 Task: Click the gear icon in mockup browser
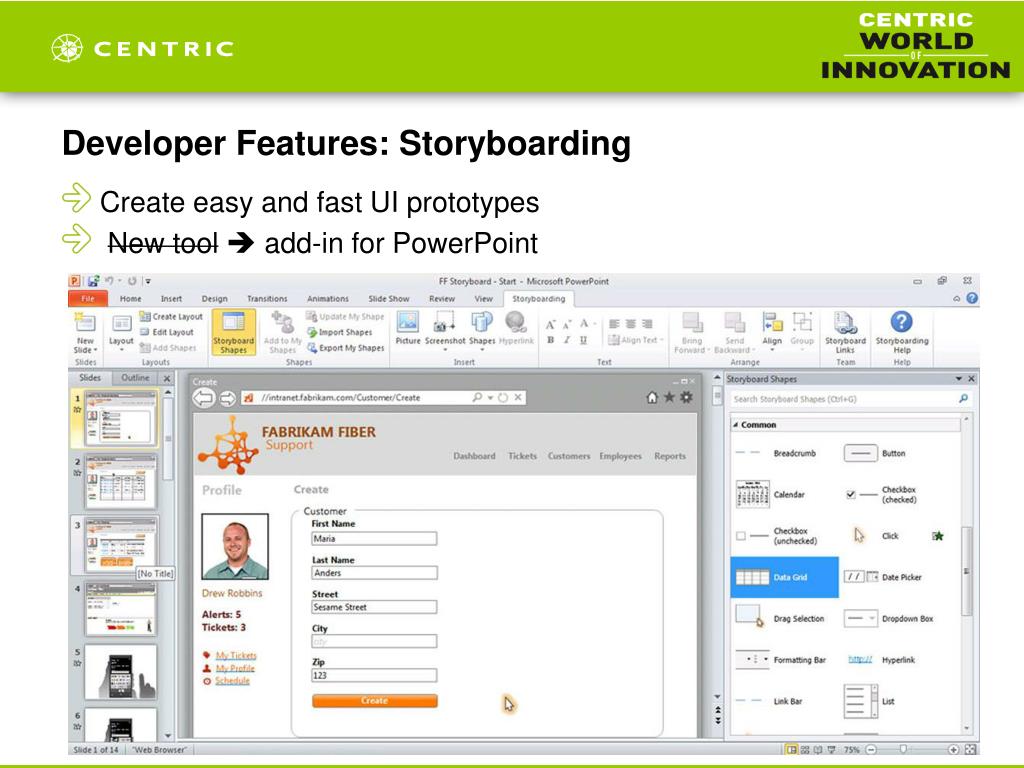pos(686,397)
